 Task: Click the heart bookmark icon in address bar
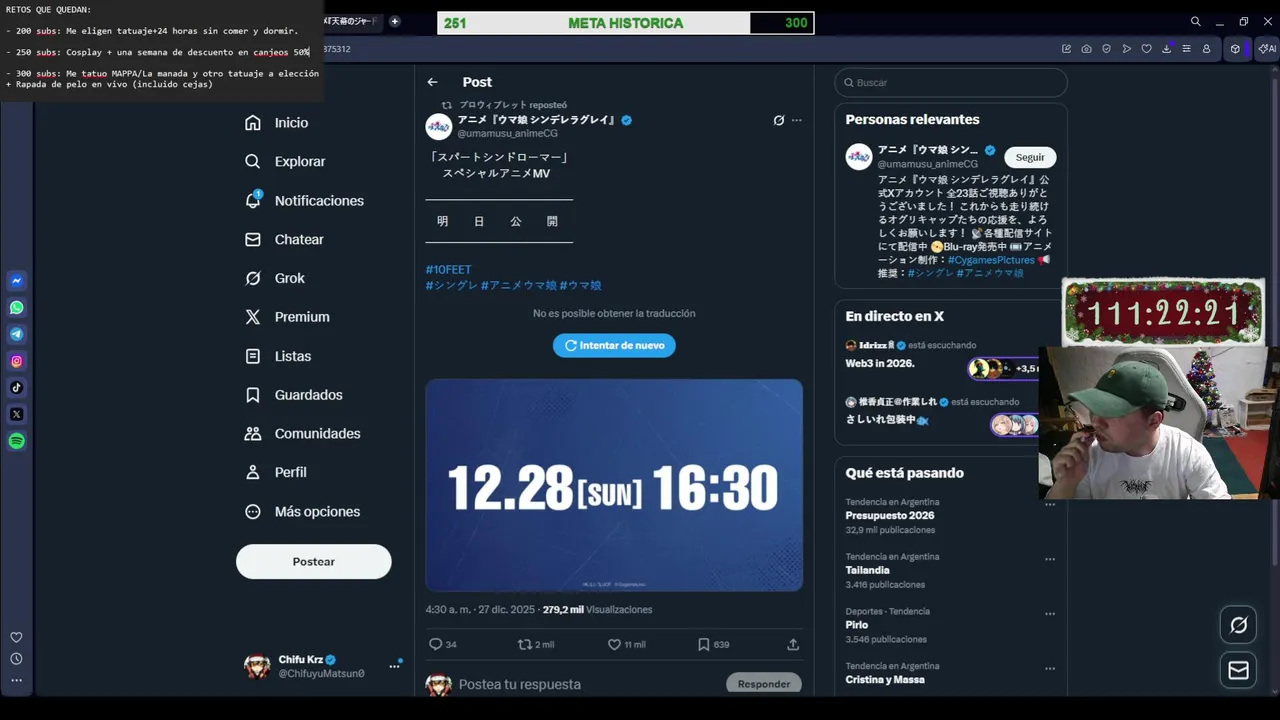click(x=1146, y=49)
